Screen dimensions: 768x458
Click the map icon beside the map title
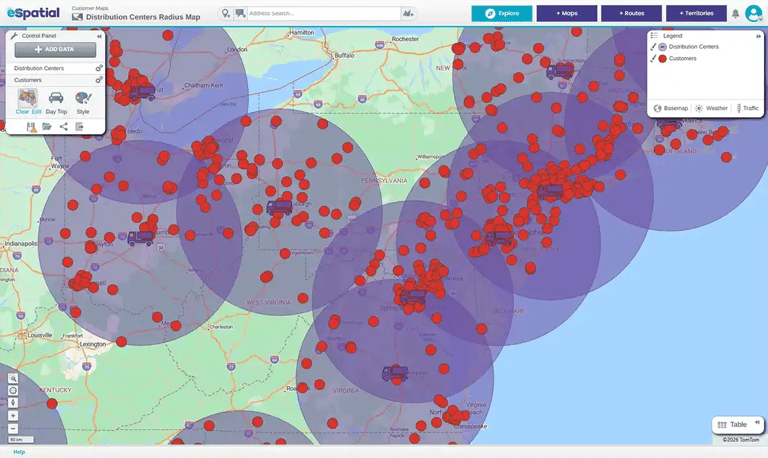[77, 17]
